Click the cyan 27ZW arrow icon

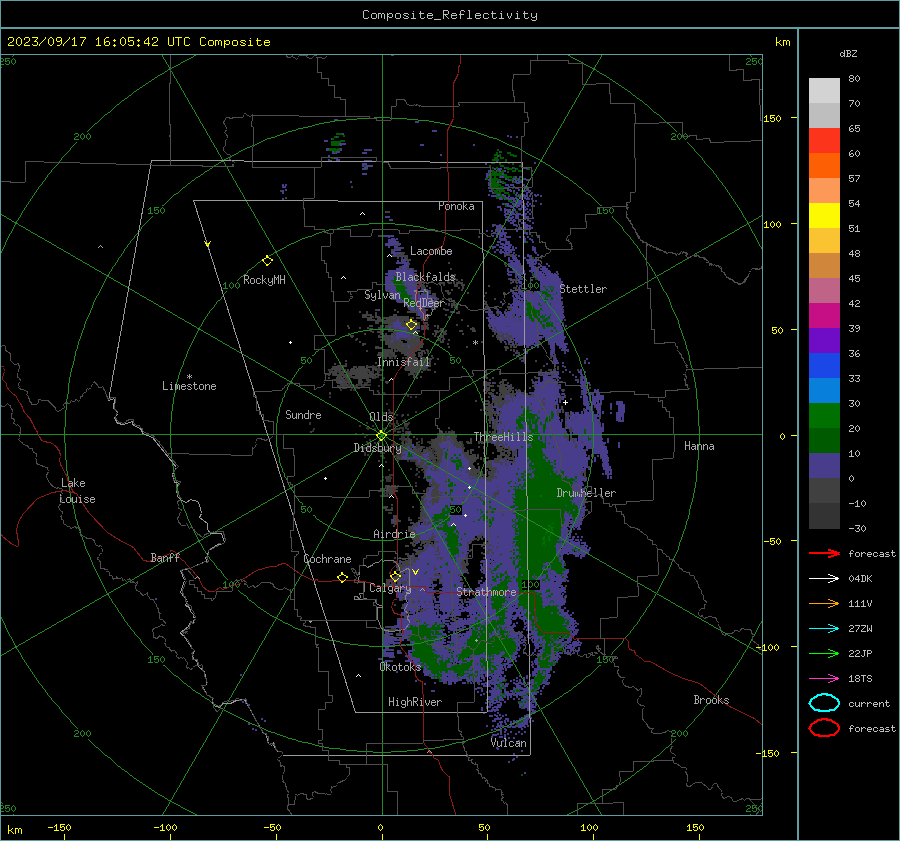(x=824, y=629)
